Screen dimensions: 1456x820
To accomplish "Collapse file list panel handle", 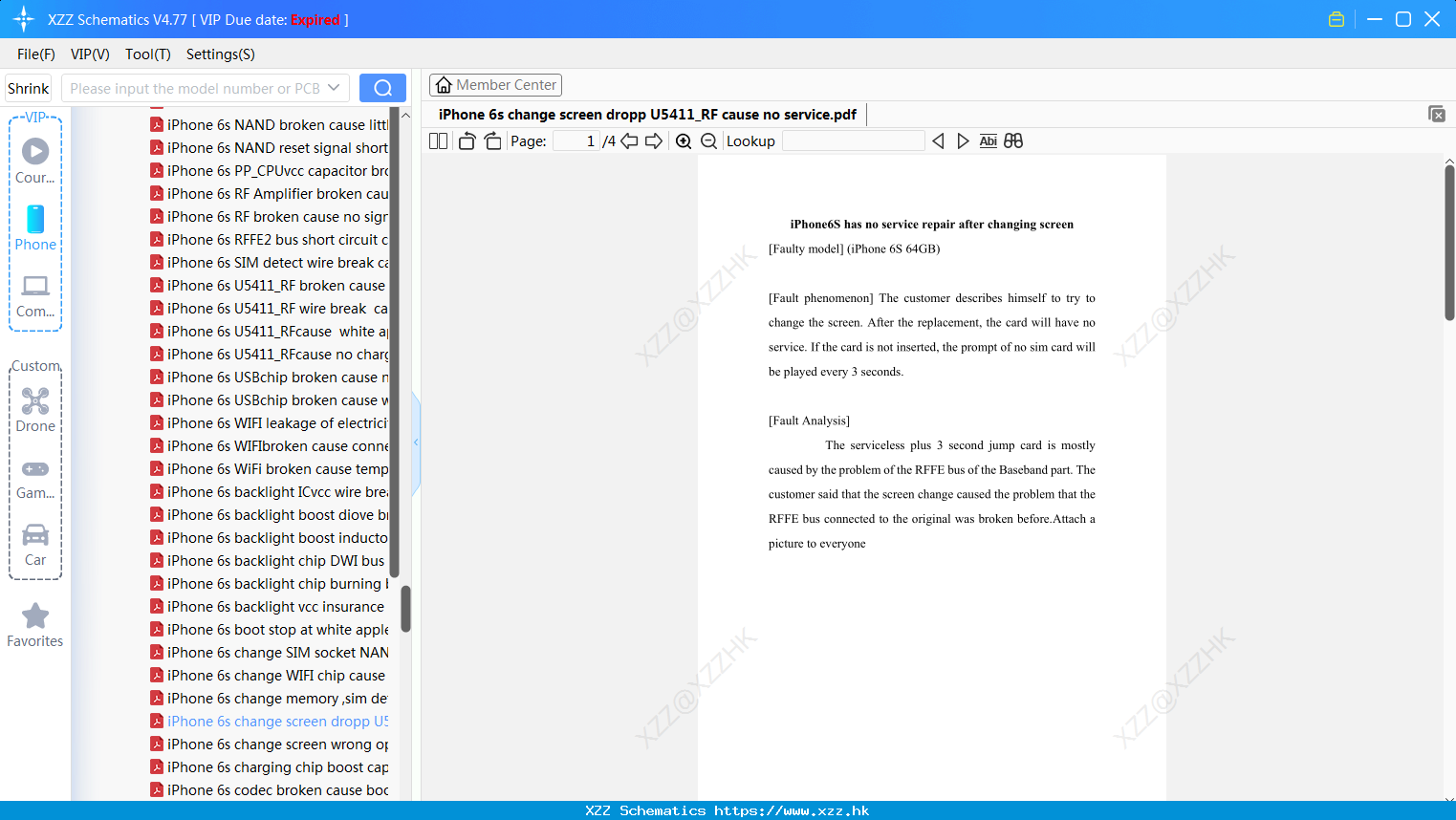I will [x=416, y=442].
